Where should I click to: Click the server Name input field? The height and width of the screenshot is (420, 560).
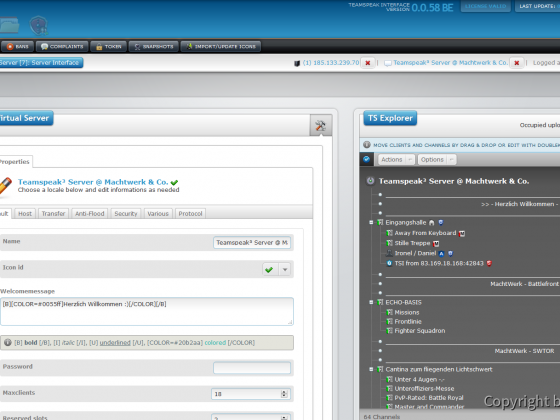point(252,242)
